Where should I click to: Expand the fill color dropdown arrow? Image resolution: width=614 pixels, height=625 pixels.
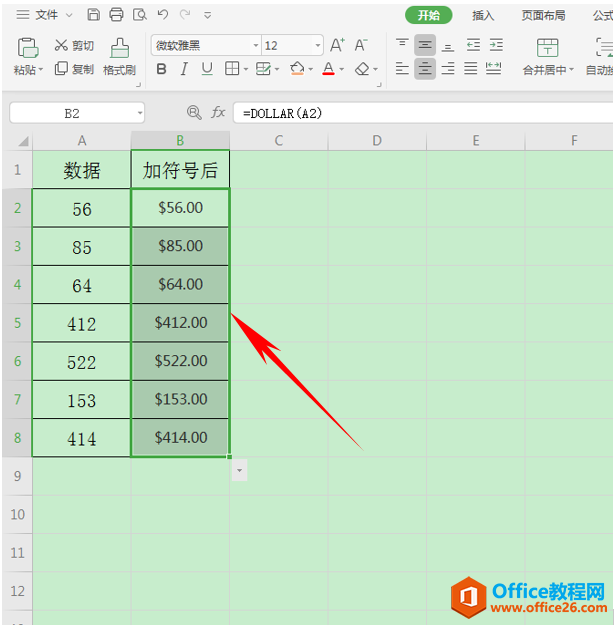(311, 70)
